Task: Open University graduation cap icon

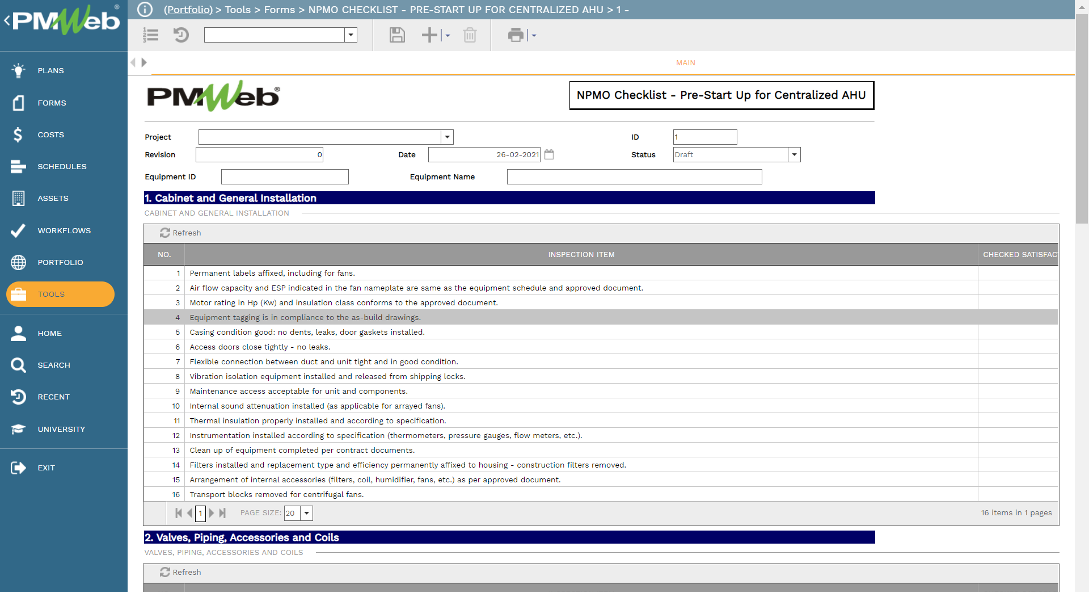Action: [x=19, y=429]
